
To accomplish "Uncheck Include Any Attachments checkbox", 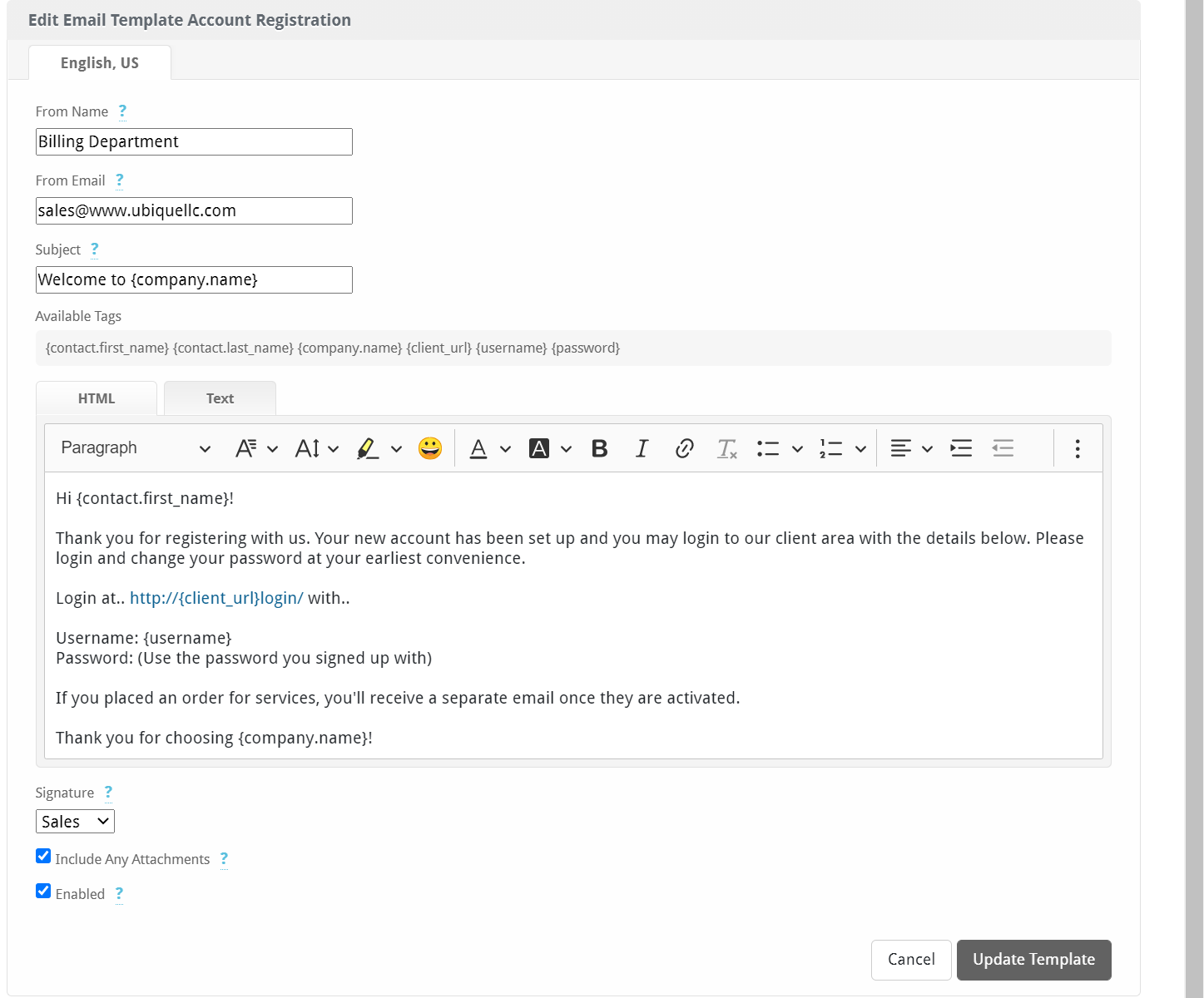I will tap(43, 857).
